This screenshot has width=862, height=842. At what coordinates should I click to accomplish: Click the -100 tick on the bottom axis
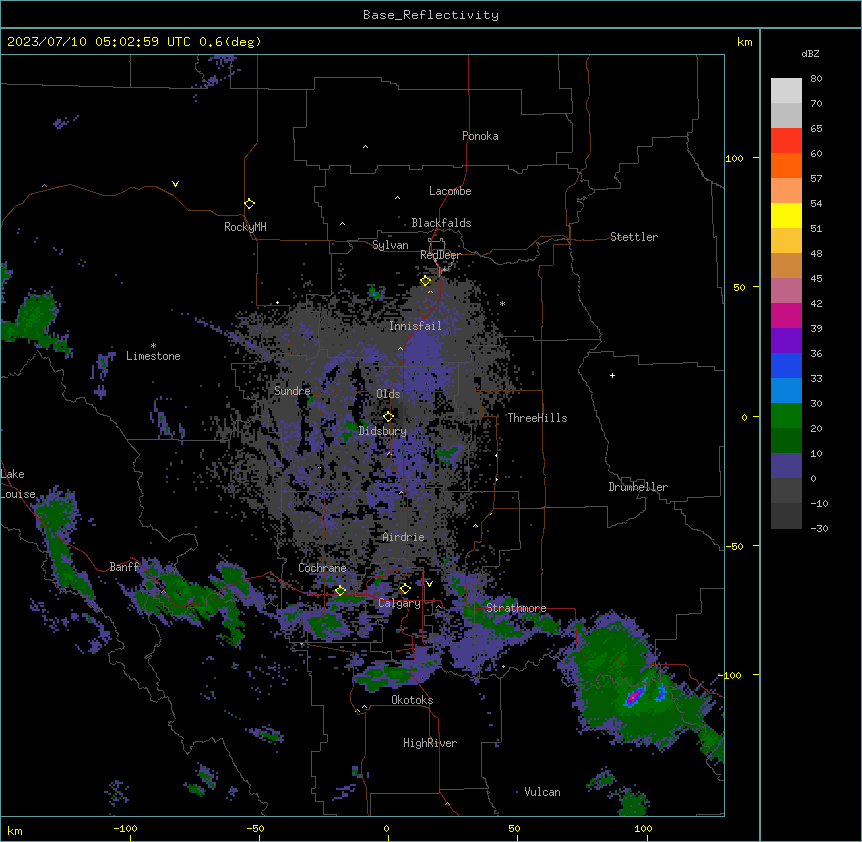[125, 828]
